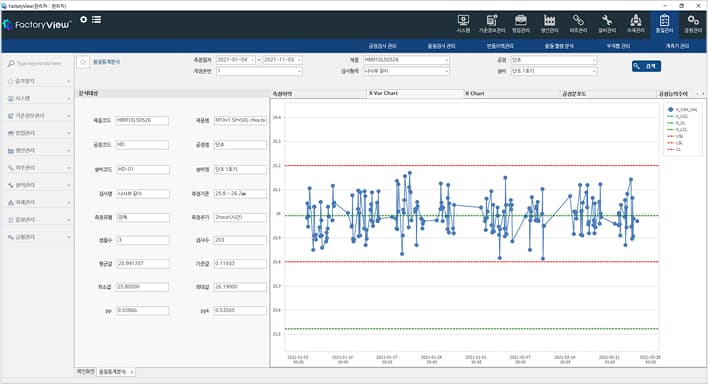Image resolution: width=708 pixels, height=384 pixels.
Task: Toggle X_UCL series in chart legend
Action: click(x=678, y=116)
